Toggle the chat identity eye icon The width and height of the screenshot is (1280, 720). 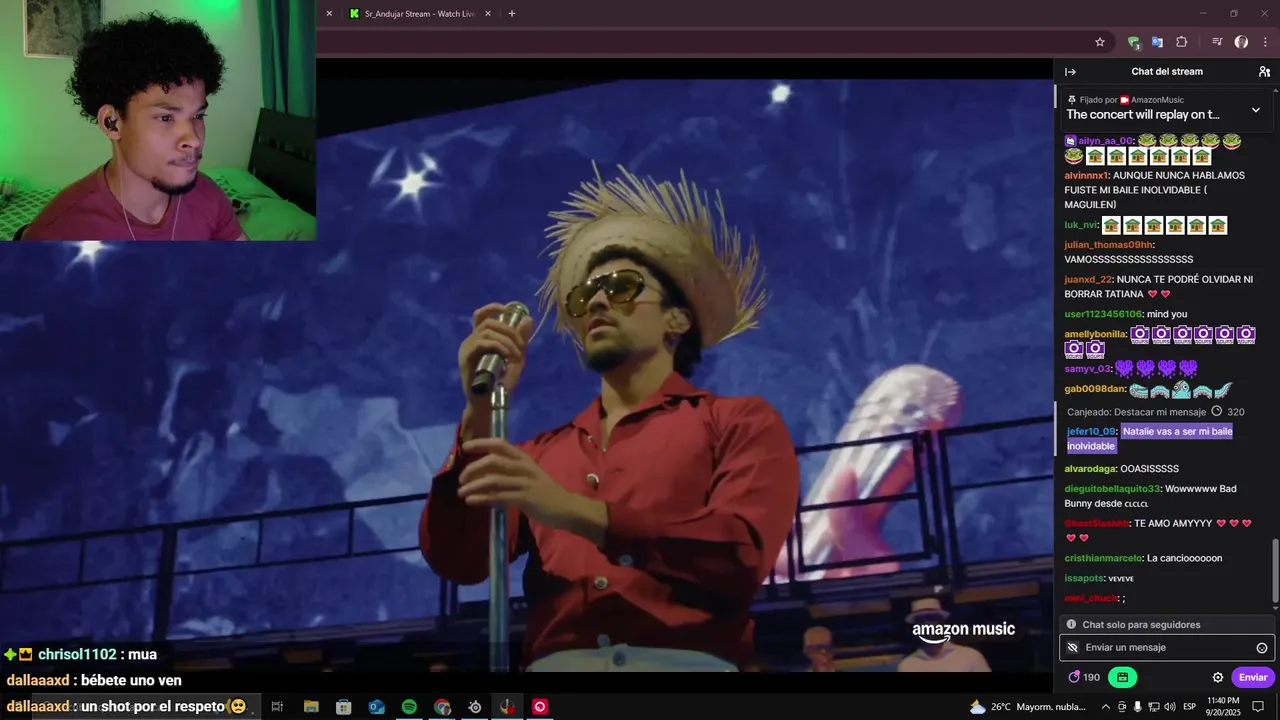coord(1072,648)
